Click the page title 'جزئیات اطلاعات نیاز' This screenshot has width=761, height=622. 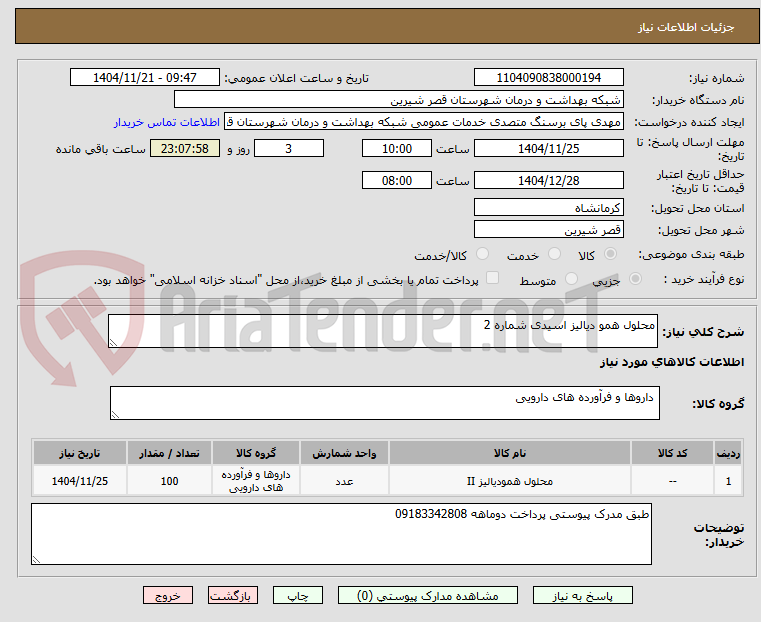686,27
